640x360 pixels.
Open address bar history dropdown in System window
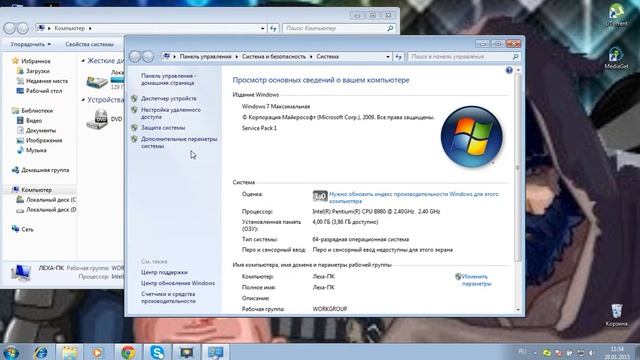click(388, 57)
